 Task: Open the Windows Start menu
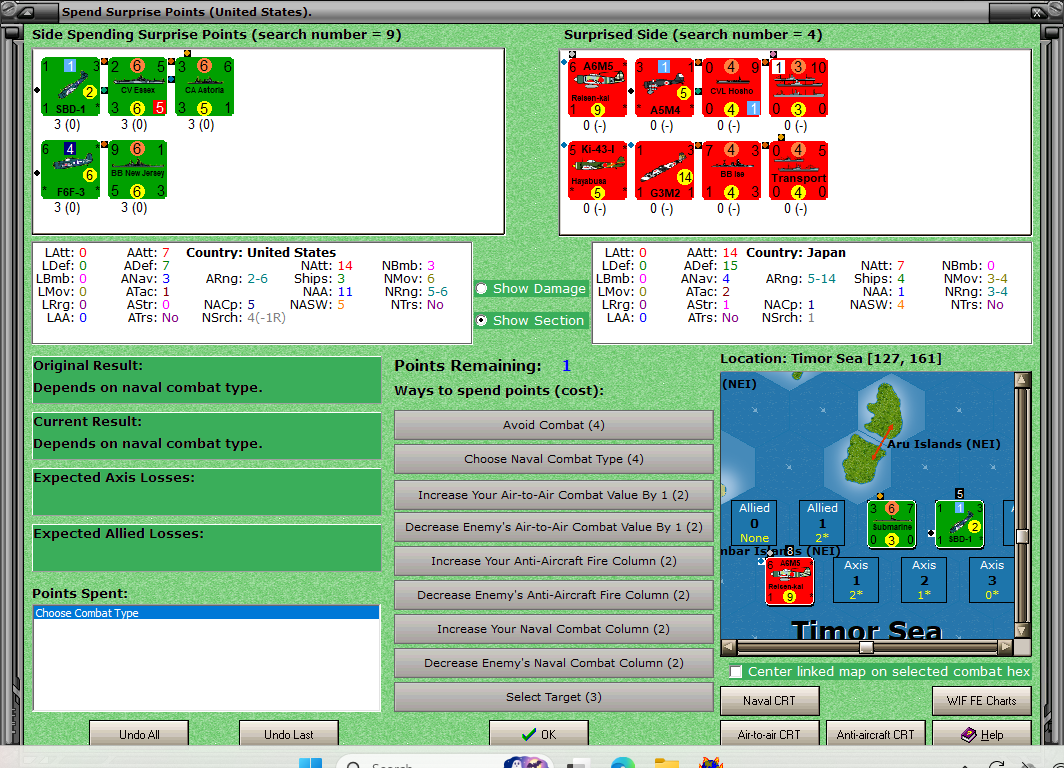[x=310, y=764]
